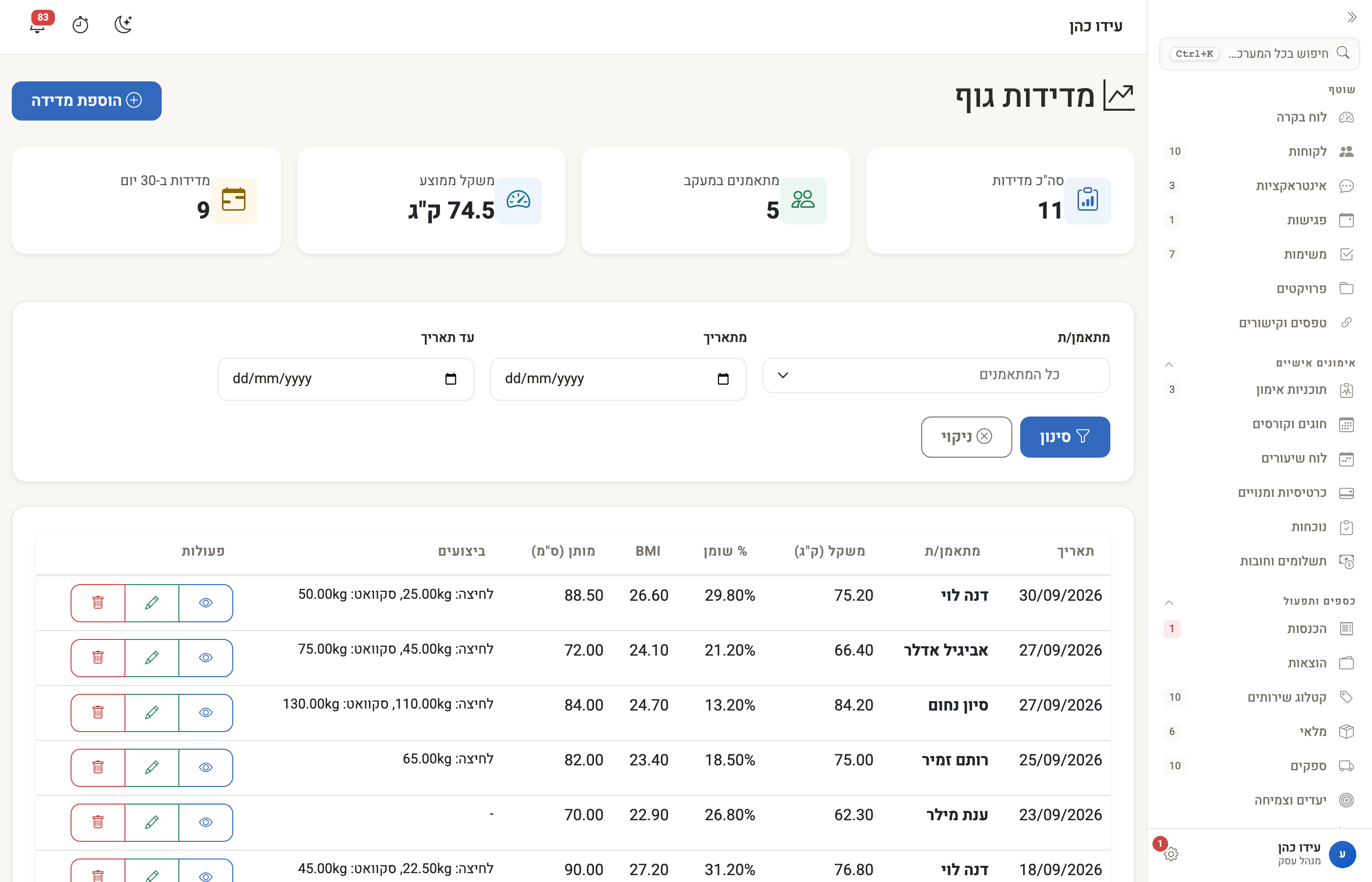
Task: Click the חוגים וקורסים calendar icon
Action: (x=1346, y=424)
